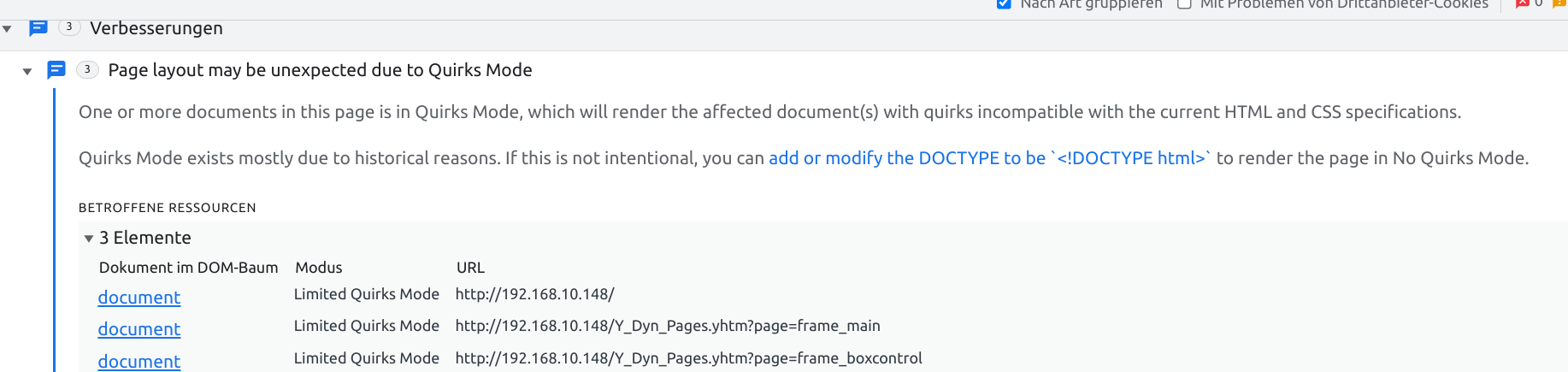This screenshot has width=1568, height=372.
Task: Click the frame_boxcontrol URL text
Action: tap(688, 358)
